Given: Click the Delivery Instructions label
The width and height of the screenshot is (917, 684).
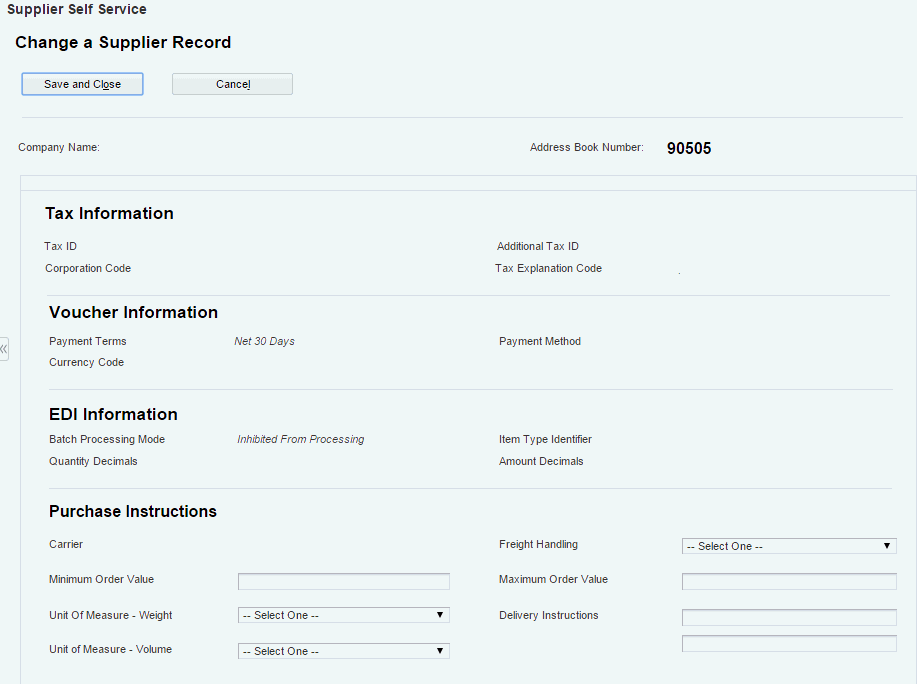Looking at the screenshot, I should coord(549,615).
